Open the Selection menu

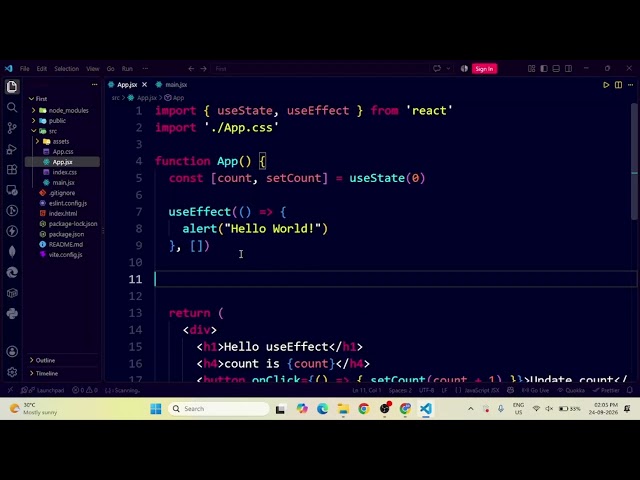pyautogui.click(x=67, y=69)
